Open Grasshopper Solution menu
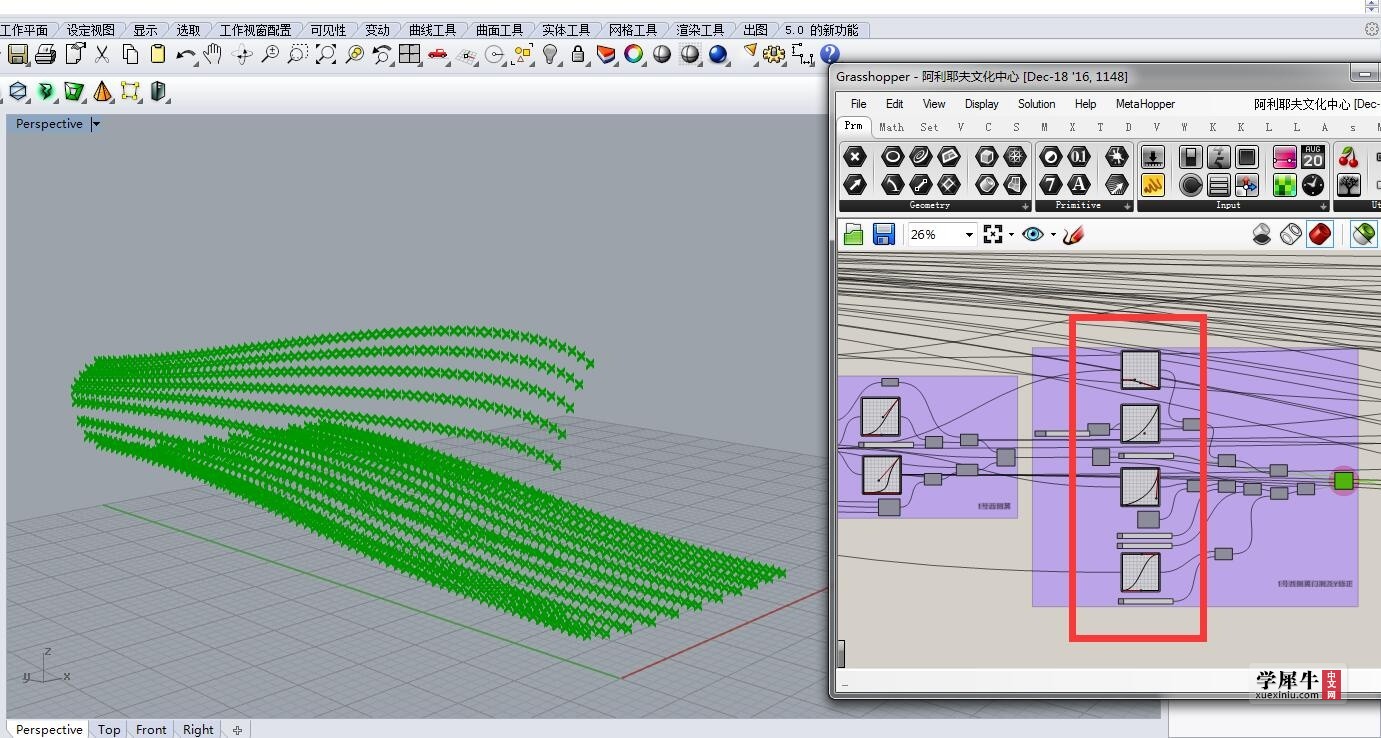1381x738 pixels. pos(1036,104)
